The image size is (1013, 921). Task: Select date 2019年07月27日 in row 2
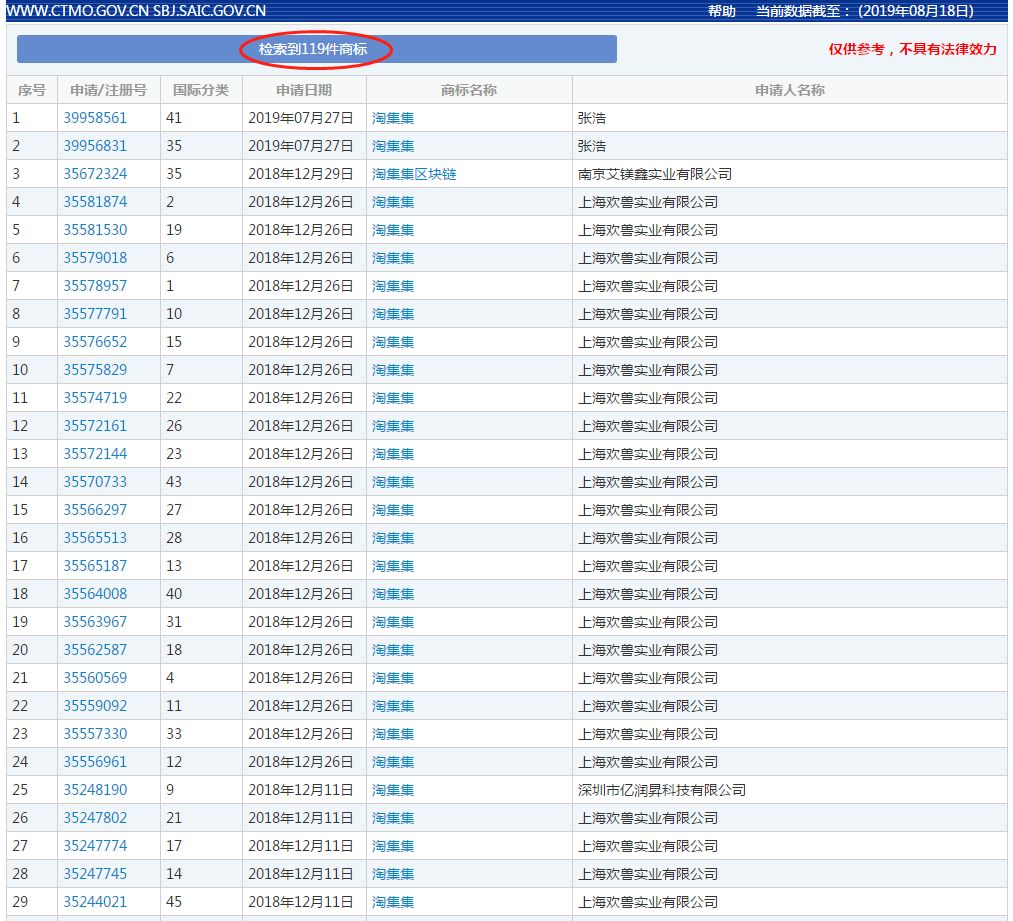click(x=300, y=146)
